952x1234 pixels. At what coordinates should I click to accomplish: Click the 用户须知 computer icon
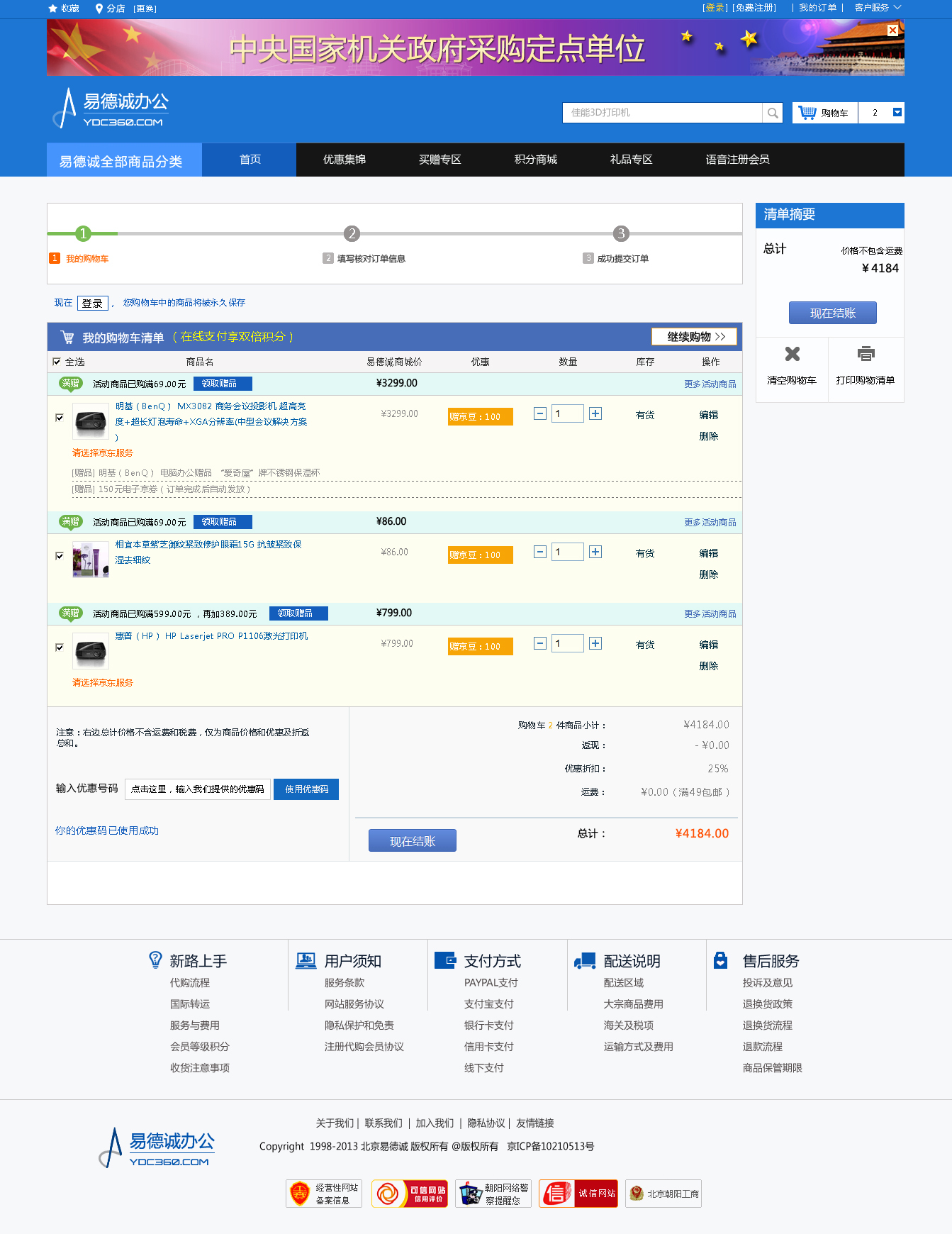coord(306,961)
